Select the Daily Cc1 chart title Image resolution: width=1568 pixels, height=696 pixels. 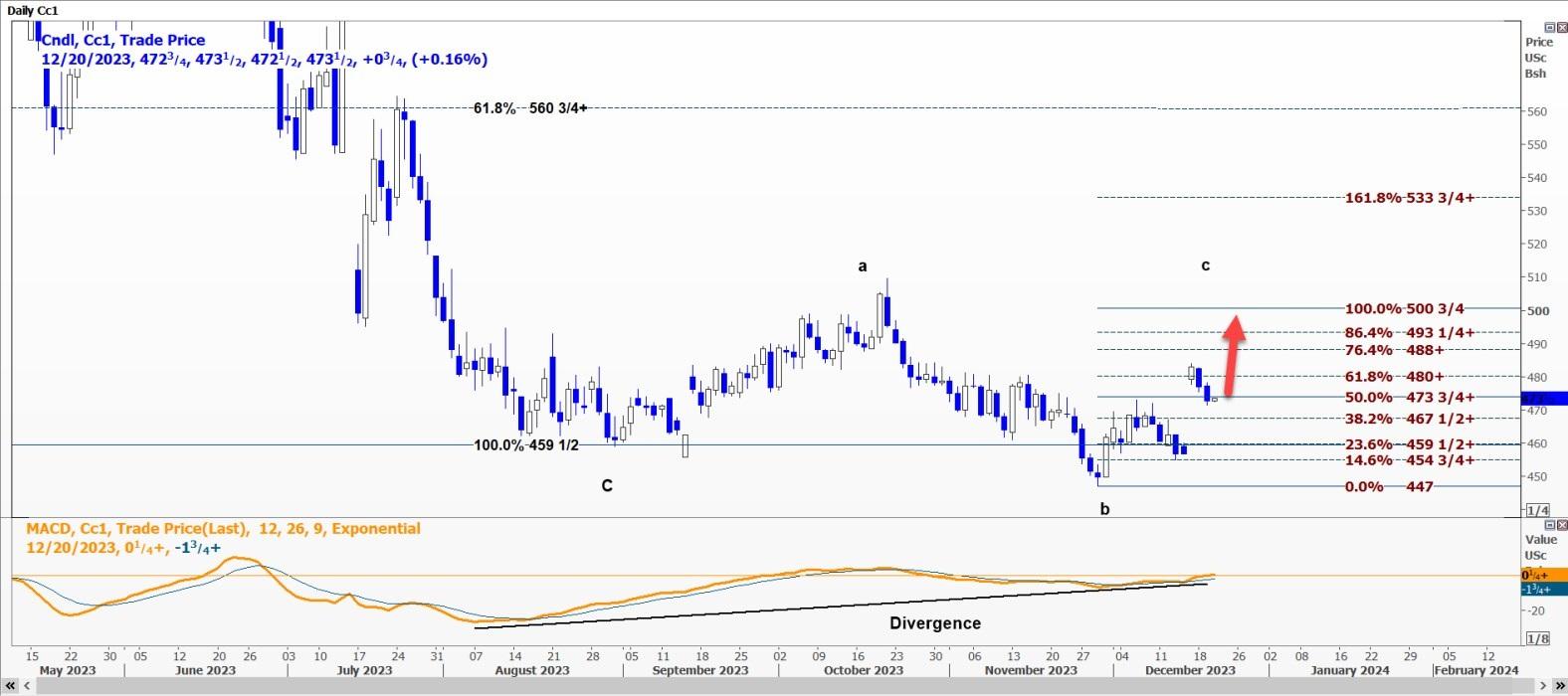(33, 10)
